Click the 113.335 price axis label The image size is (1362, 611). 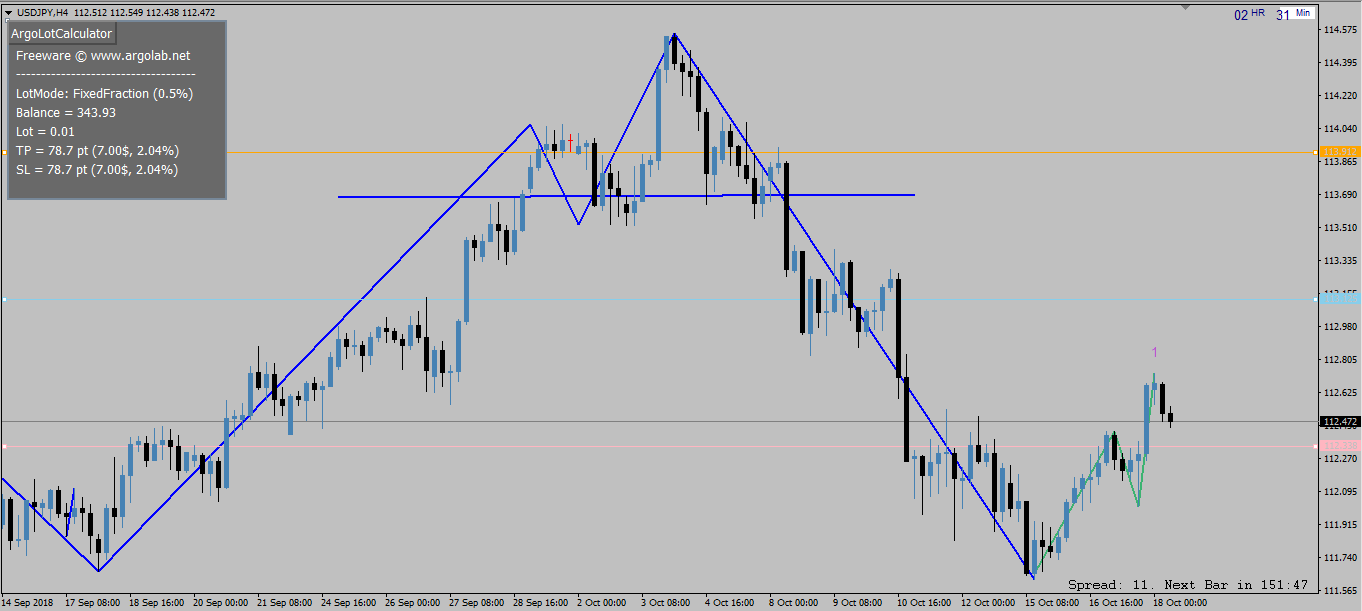[1340, 261]
